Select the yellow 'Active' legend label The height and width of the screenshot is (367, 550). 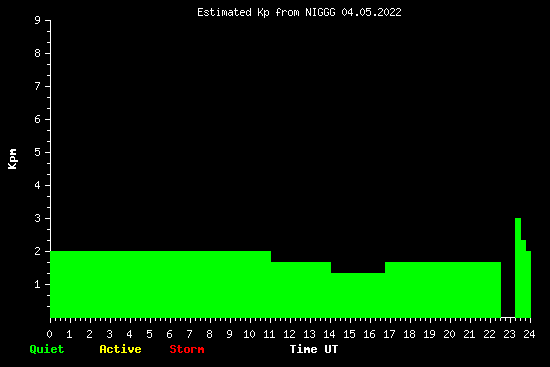[x=120, y=349]
